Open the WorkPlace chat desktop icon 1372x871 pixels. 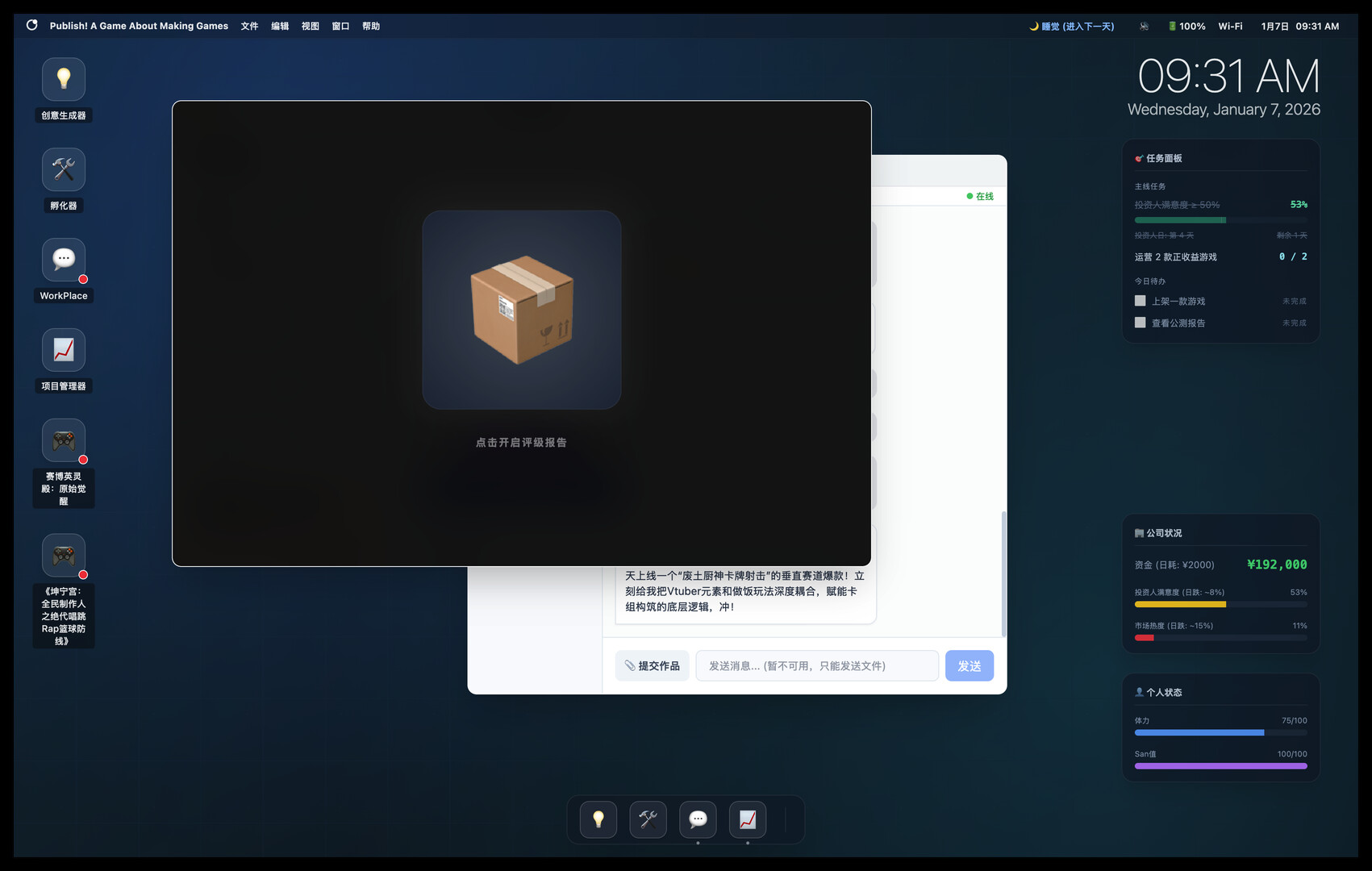64,260
